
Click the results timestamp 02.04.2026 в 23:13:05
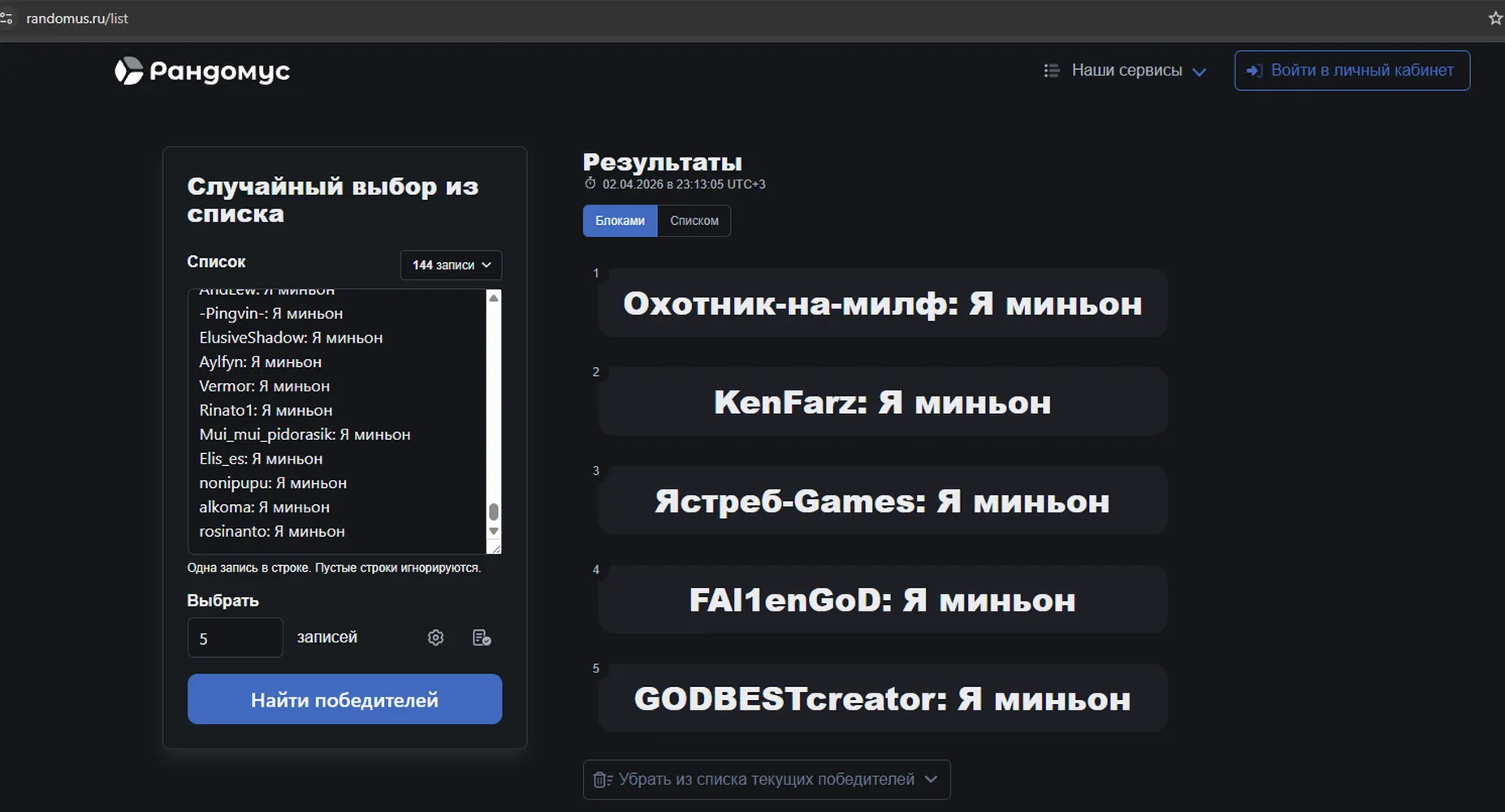pyautogui.click(x=684, y=184)
